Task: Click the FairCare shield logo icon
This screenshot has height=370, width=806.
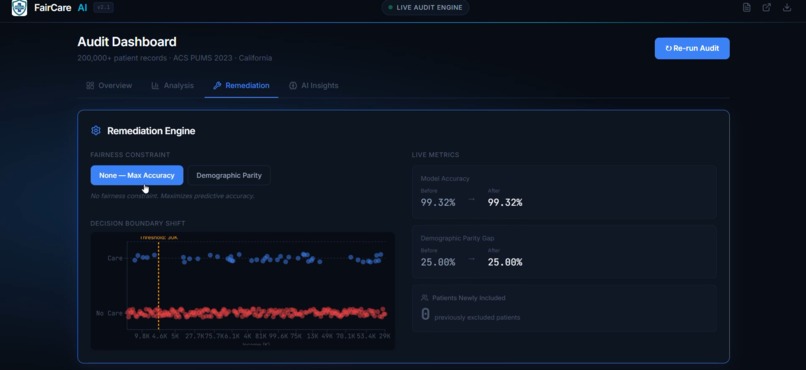Action: pos(19,8)
